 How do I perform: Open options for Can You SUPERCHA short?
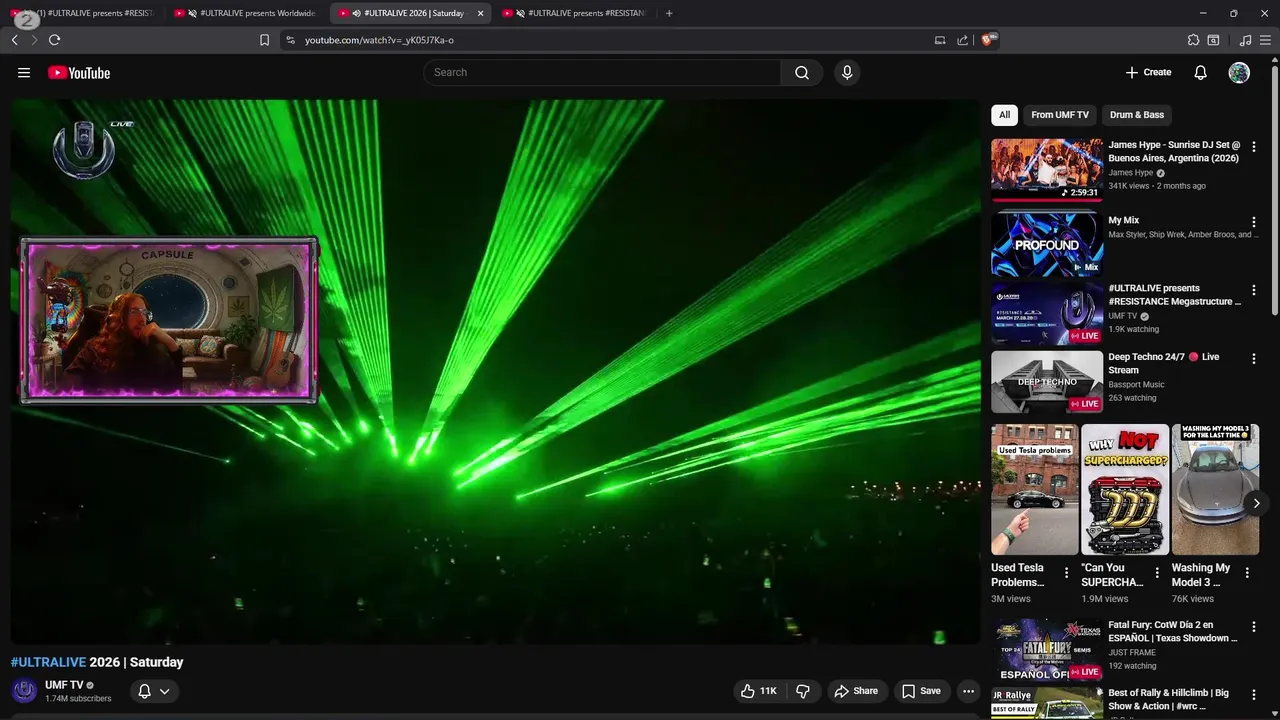click(1157, 573)
